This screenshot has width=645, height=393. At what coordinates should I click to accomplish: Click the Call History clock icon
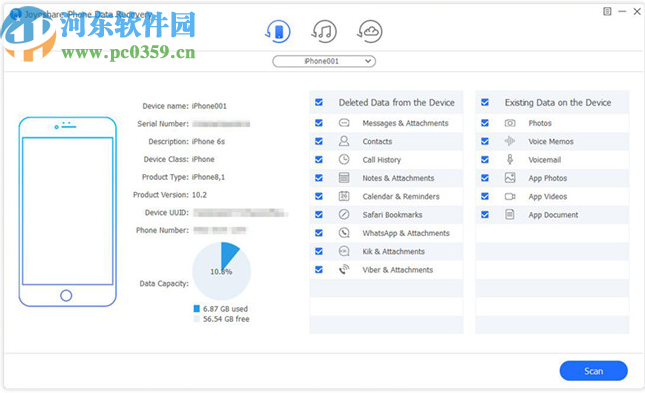[x=344, y=159]
